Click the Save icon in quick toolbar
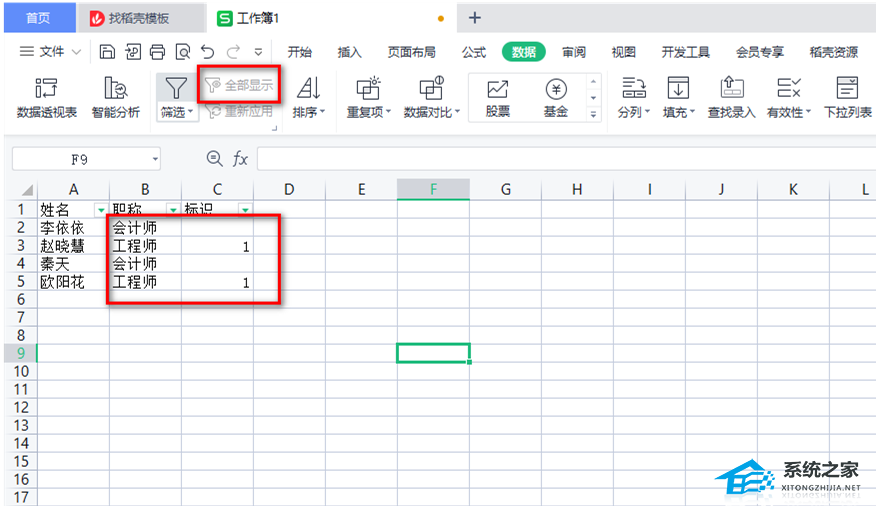 107,52
